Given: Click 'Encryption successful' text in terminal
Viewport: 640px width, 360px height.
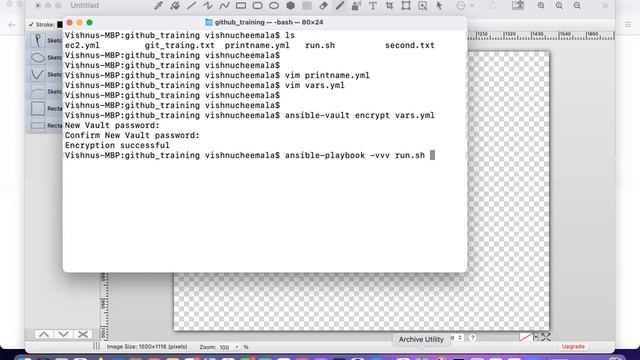Looking at the screenshot, I should point(117,145).
